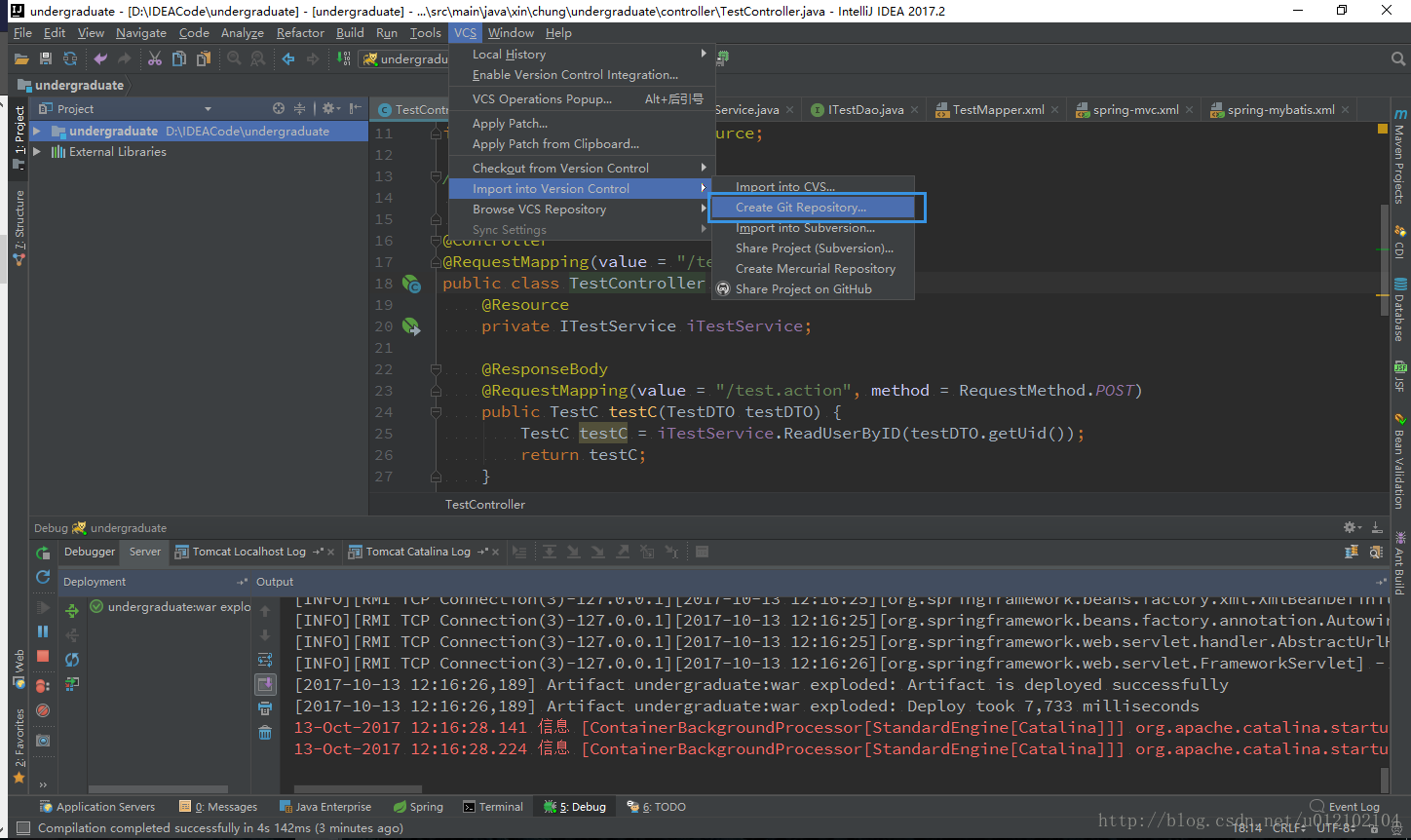This screenshot has height=840, width=1411.
Task: Click the Deployment list horizontal scrollbar
Action: point(158,789)
